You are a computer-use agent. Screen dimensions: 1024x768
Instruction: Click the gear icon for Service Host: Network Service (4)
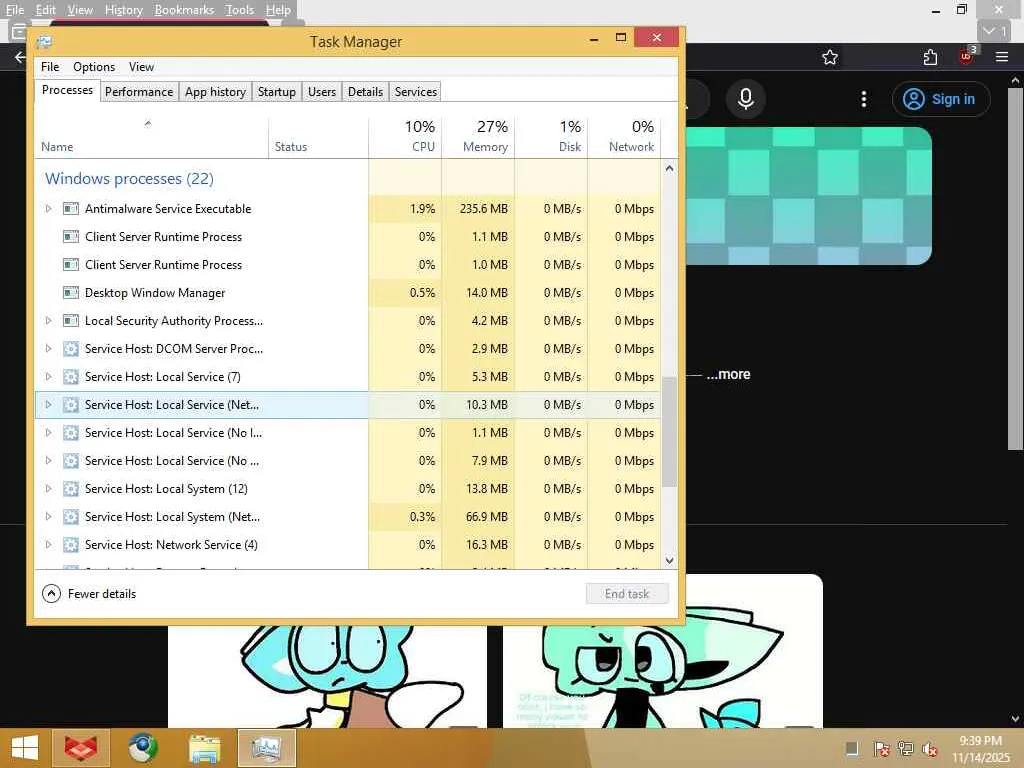coord(71,545)
